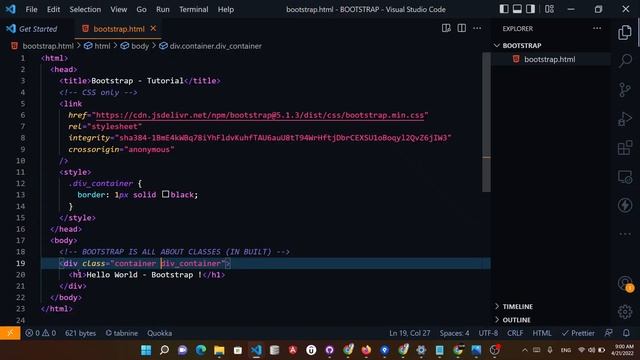Screen dimensions: 640x360
Task: Open the jsdelivr bootstrap CSS link
Action: point(260,115)
